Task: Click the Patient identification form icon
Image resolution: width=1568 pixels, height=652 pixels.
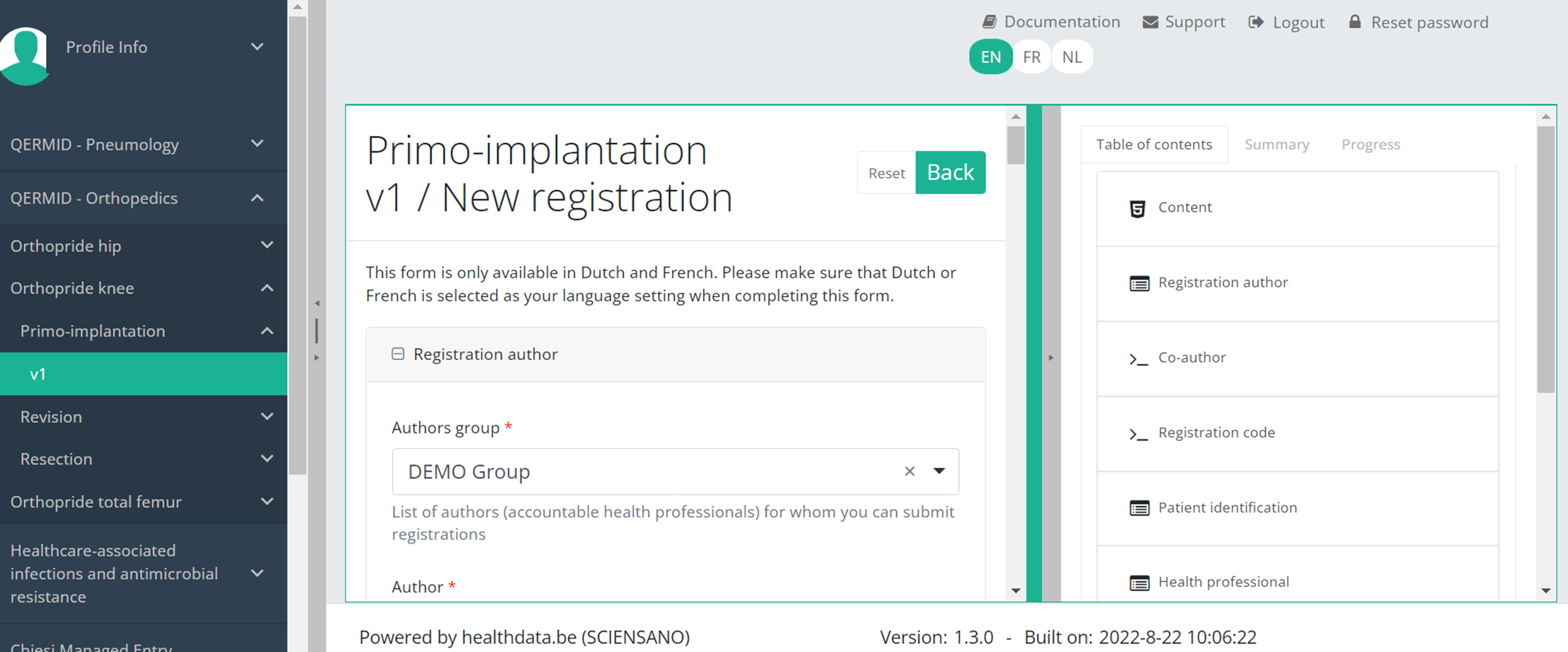Action: coord(1139,508)
